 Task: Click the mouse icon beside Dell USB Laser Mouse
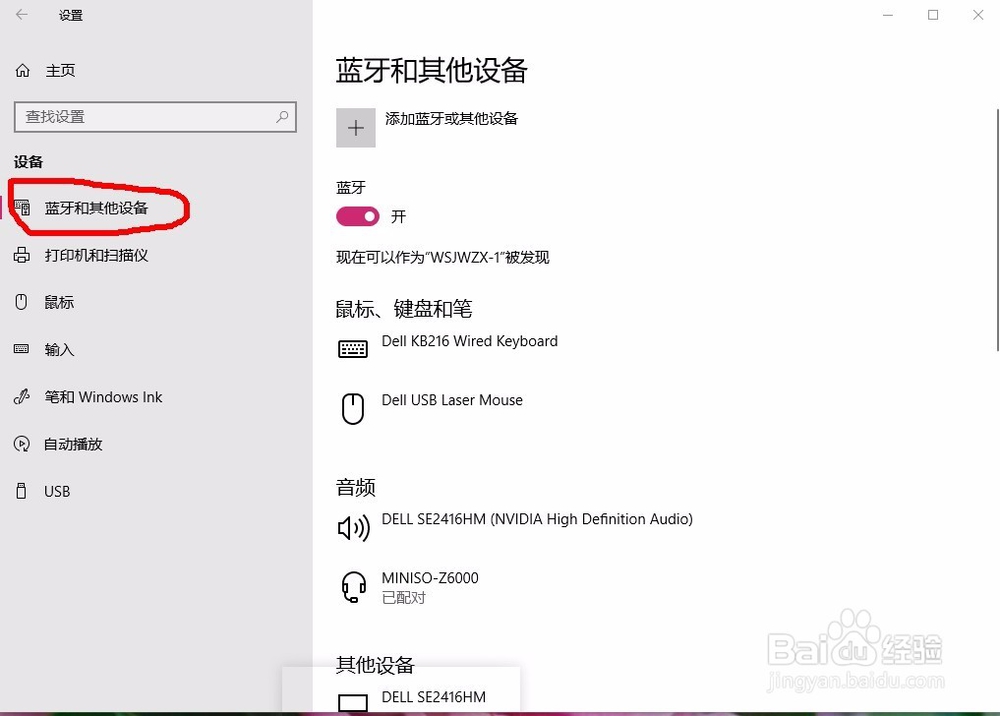point(353,408)
